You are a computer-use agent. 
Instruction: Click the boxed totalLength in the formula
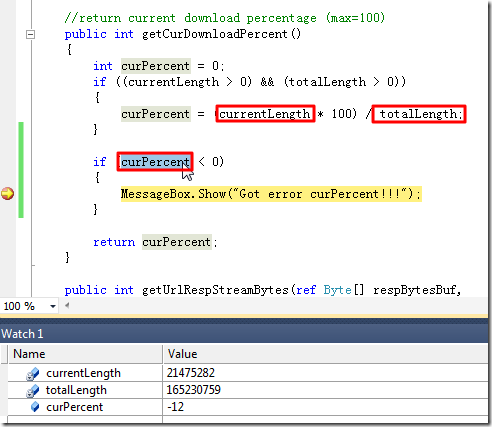(419, 114)
